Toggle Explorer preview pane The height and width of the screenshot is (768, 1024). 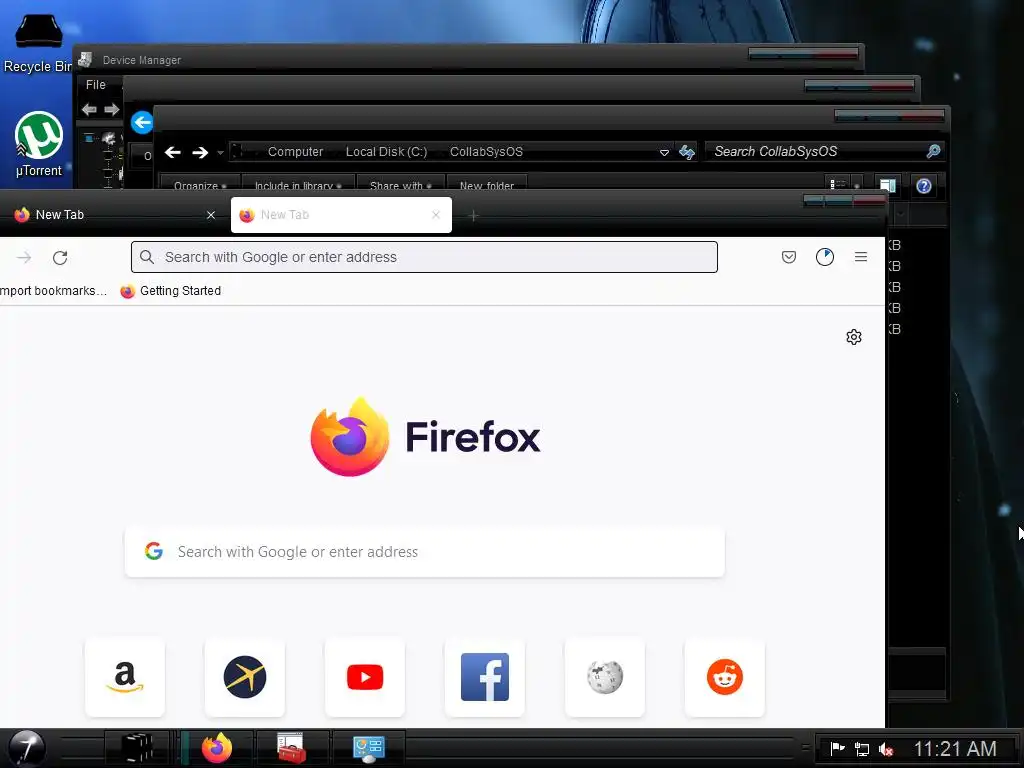coord(888,185)
